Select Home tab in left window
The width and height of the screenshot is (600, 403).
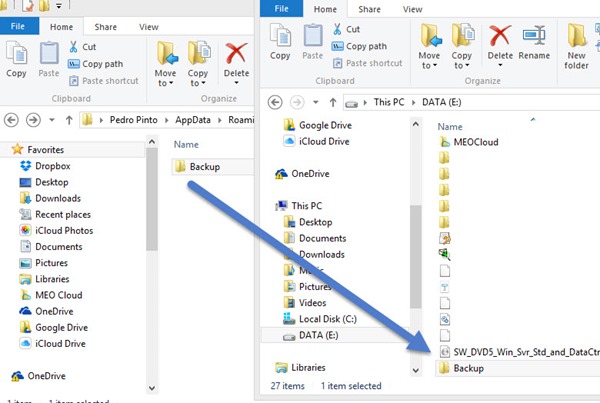click(x=61, y=27)
